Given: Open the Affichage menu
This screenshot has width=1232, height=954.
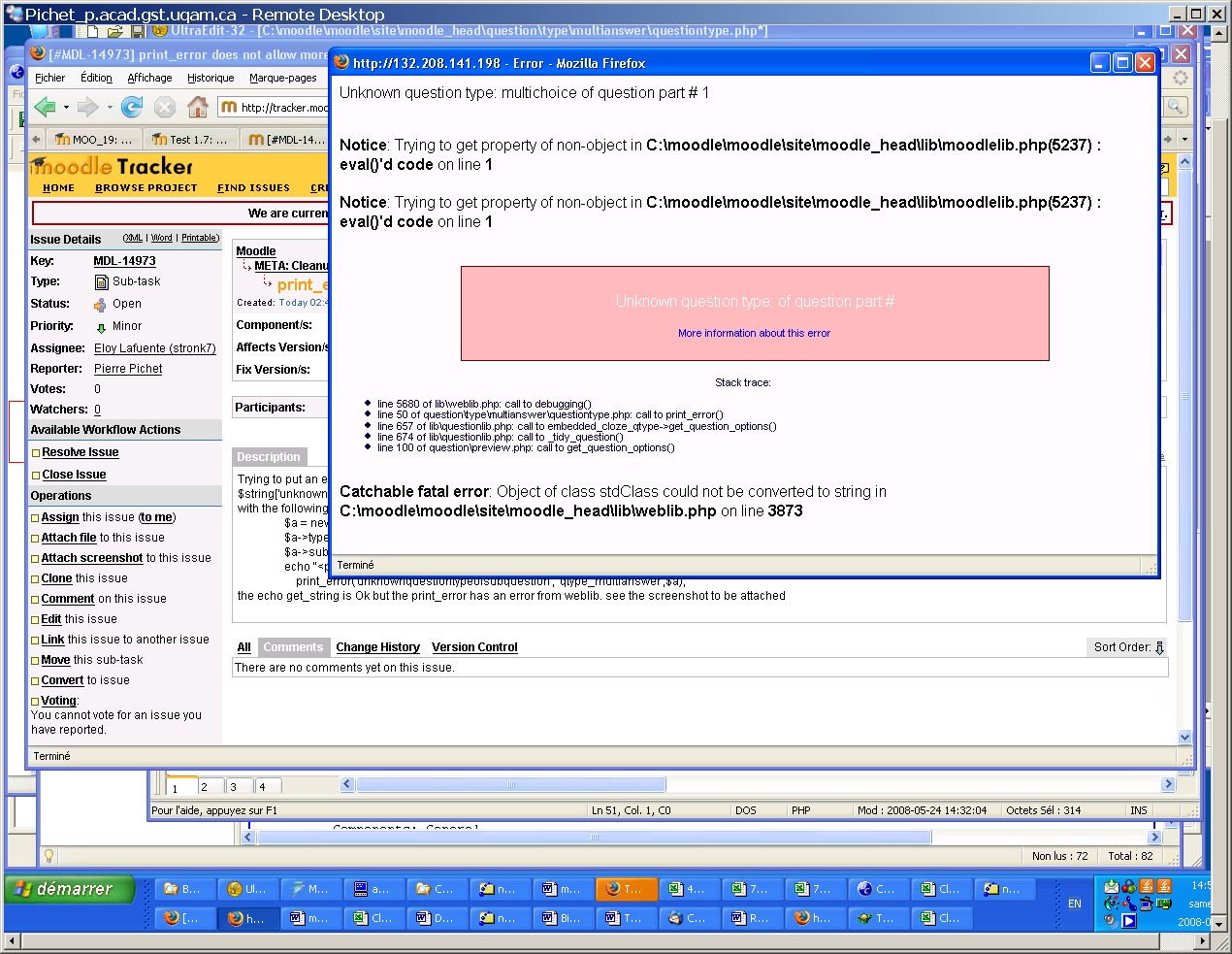Looking at the screenshot, I should click(149, 78).
